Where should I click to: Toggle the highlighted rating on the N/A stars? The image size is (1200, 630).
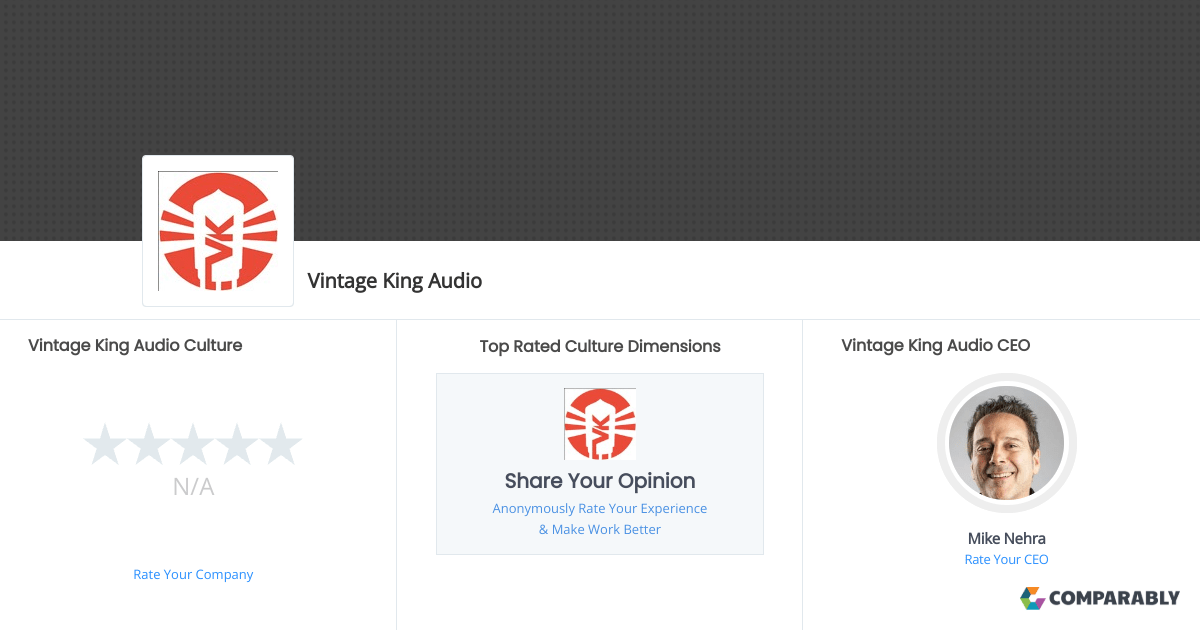pyautogui.click(x=193, y=443)
